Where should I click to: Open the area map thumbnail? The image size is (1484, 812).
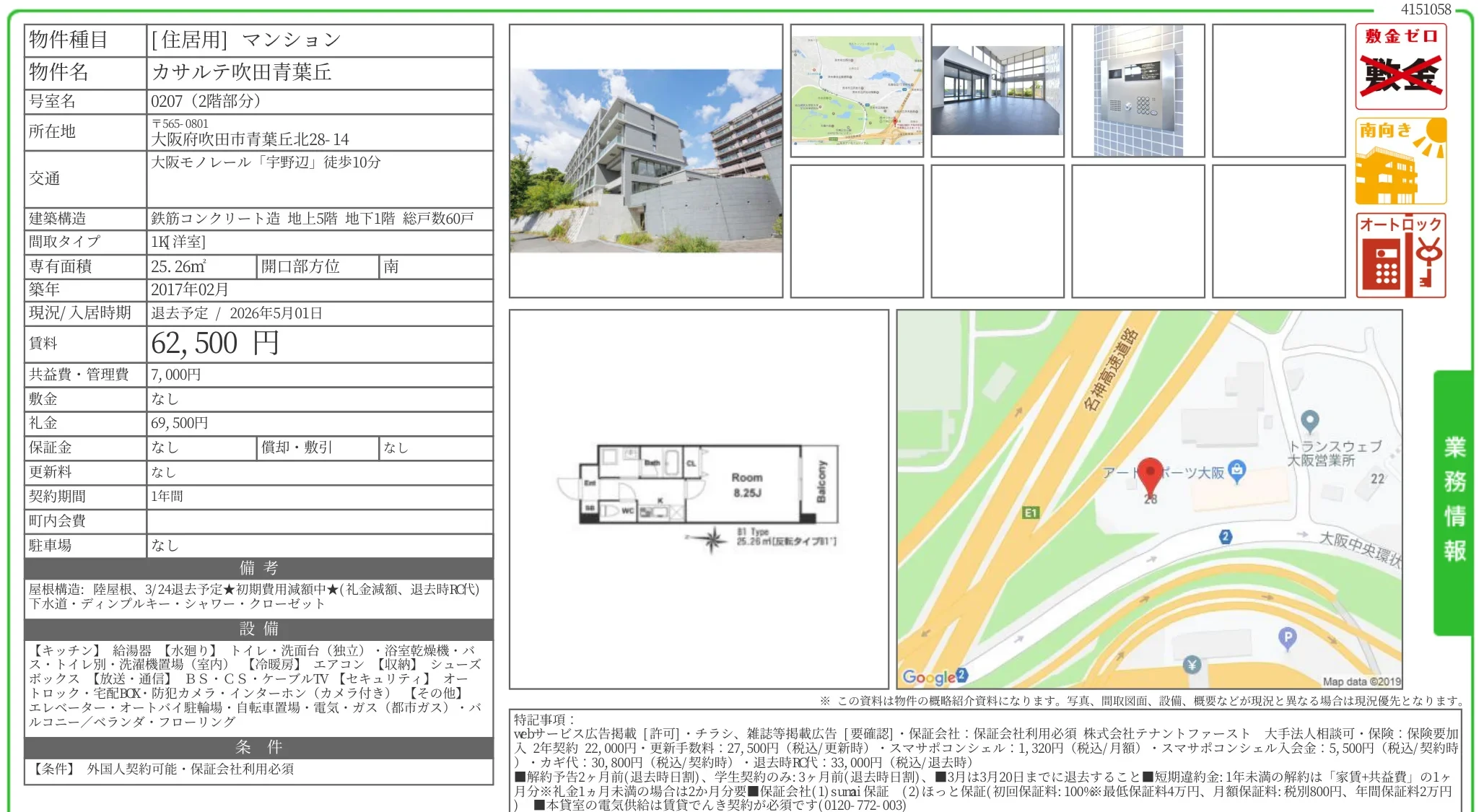pyautogui.click(x=857, y=90)
